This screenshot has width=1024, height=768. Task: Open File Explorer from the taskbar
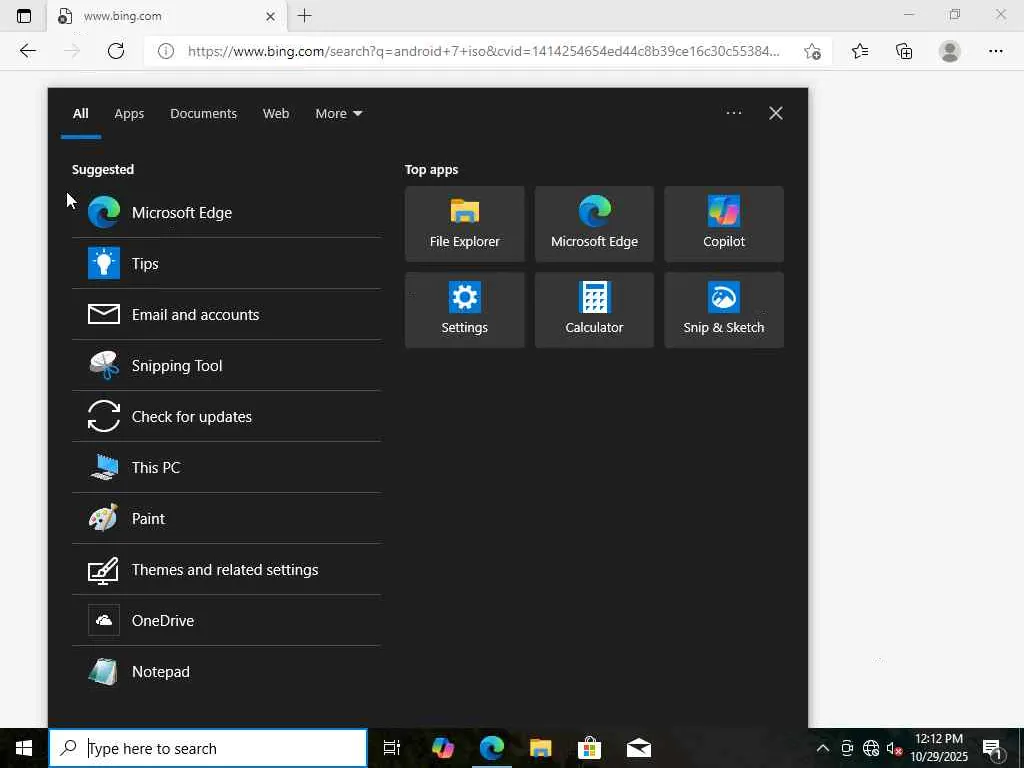click(x=541, y=748)
